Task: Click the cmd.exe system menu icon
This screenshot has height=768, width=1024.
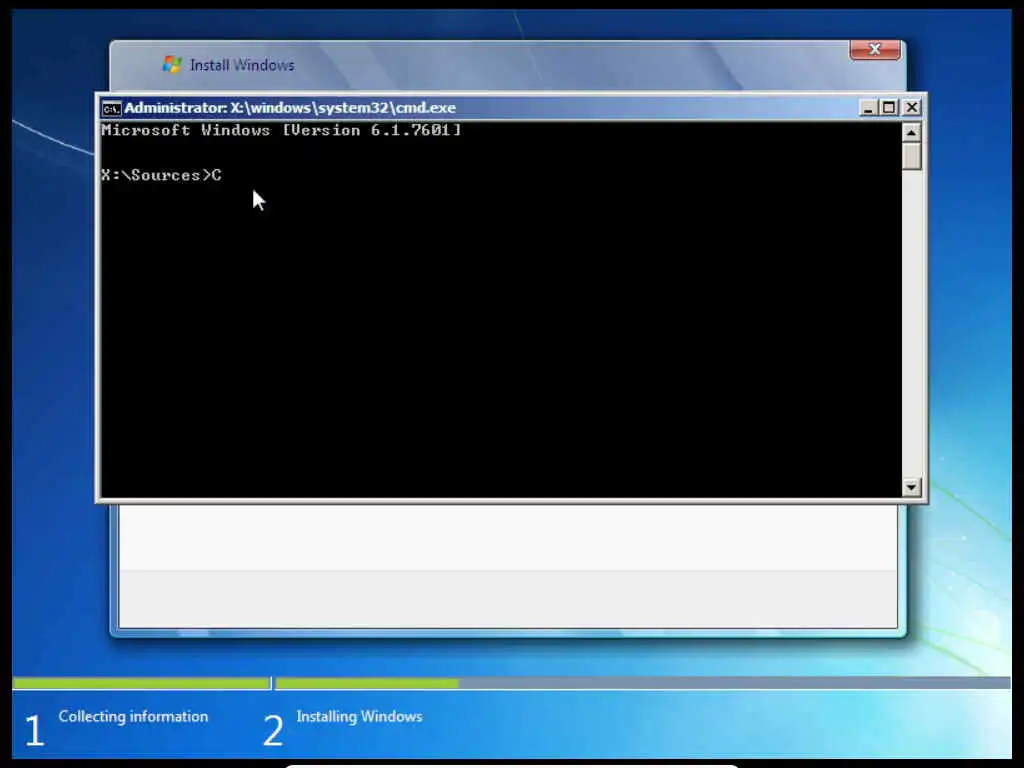Action: tap(112, 108)
